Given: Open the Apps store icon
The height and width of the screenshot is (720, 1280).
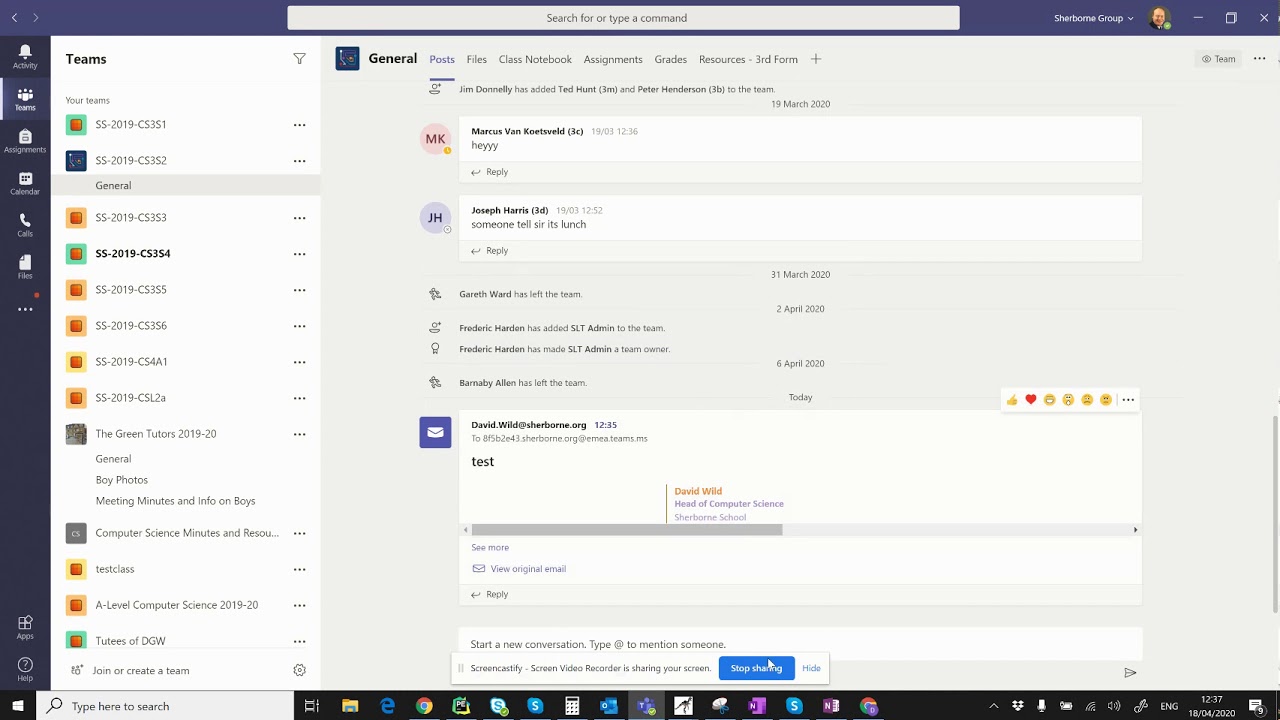Looking at the screenshot, I should click(x=25, y=626).
